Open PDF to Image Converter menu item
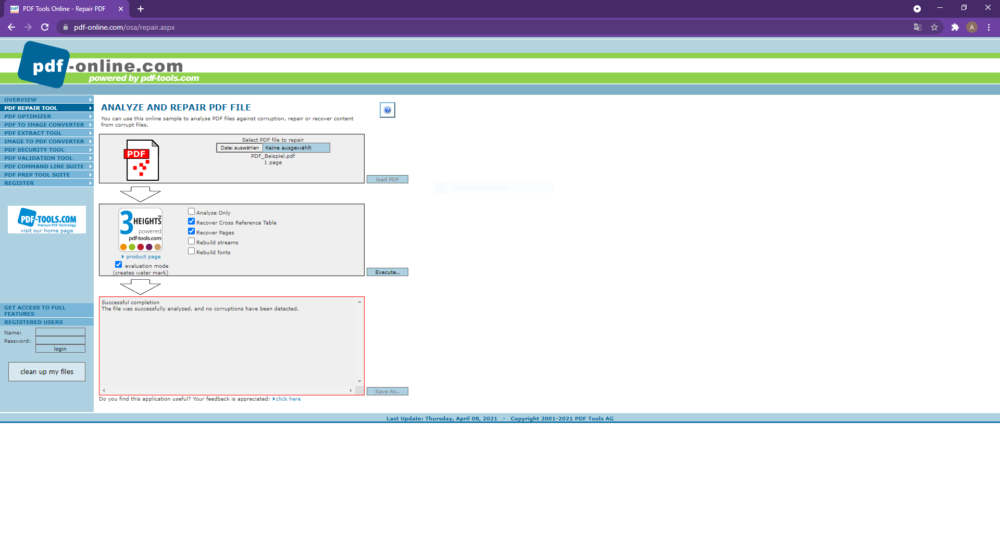1000x547 pixels. (47, 124)
